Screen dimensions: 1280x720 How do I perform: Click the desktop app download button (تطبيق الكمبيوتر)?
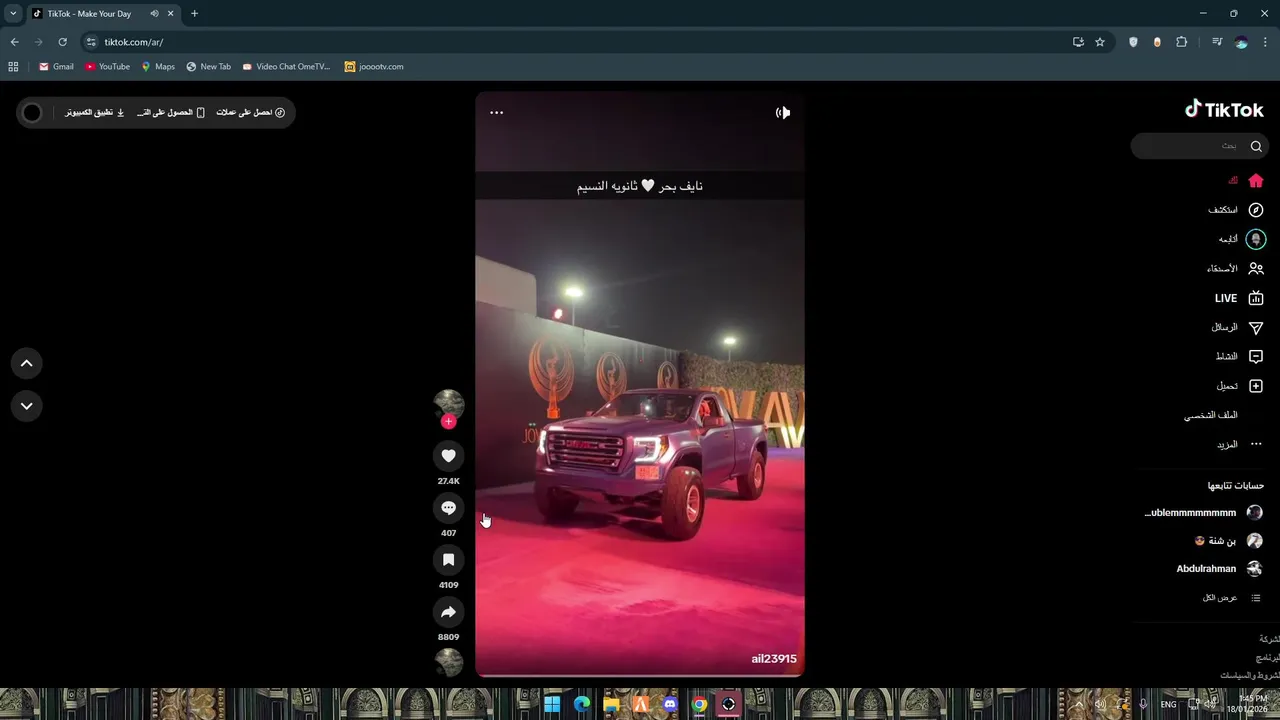95,112
